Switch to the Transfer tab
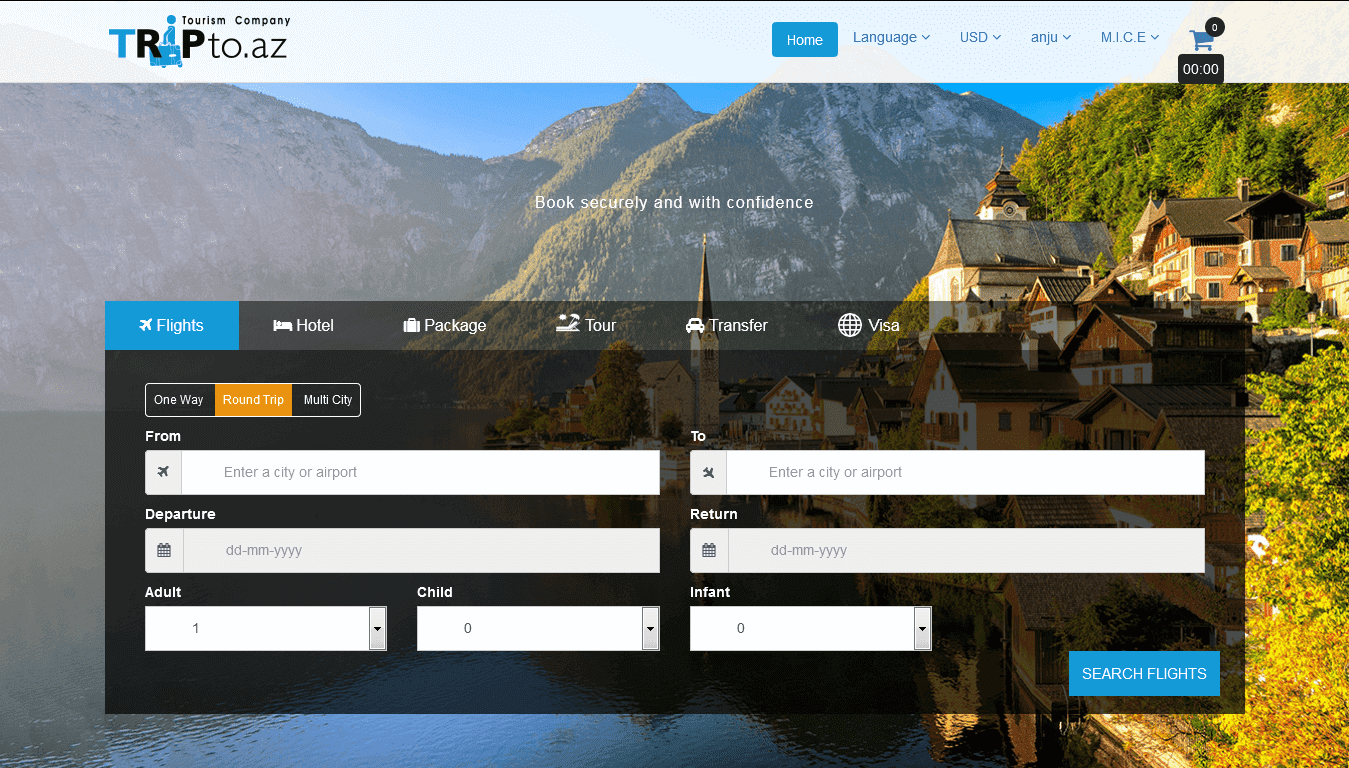 pos(727,325)
